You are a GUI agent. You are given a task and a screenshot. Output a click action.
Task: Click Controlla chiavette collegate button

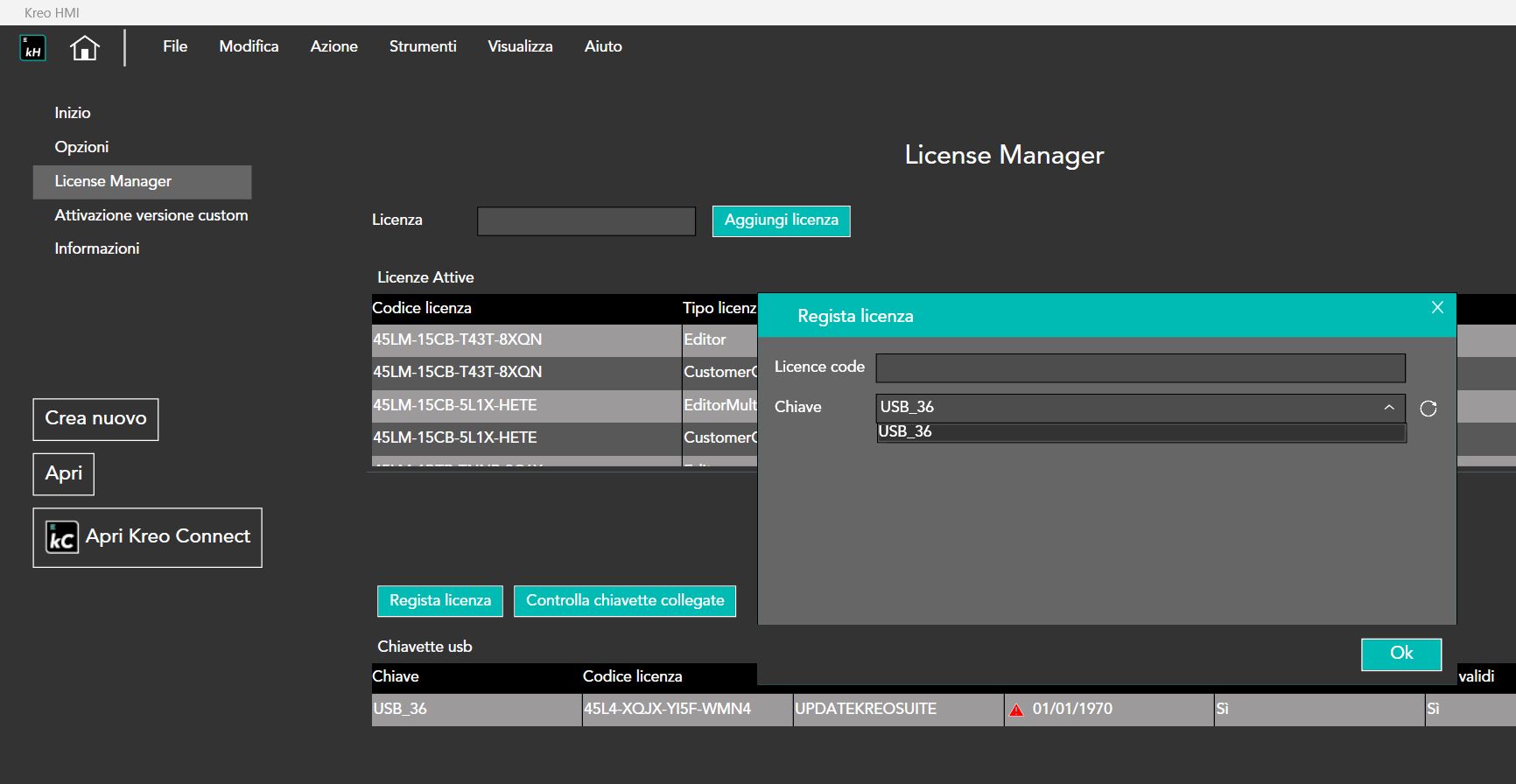click(625, 601)
